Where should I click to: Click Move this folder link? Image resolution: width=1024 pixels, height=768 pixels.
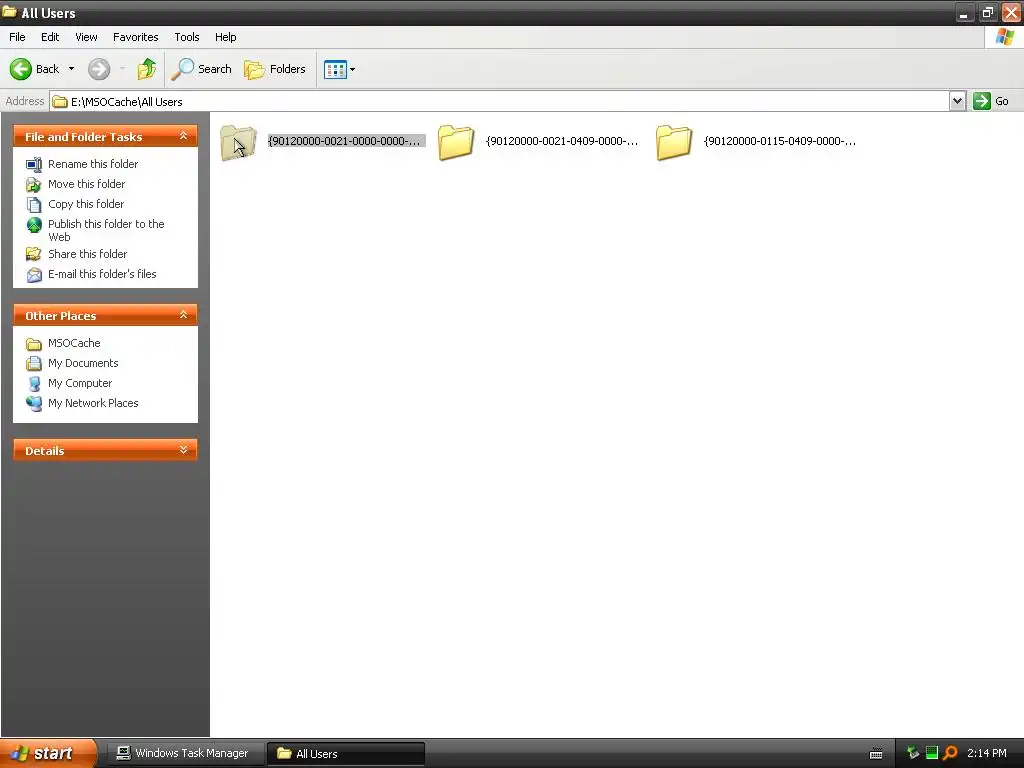(x=86, y=184)
